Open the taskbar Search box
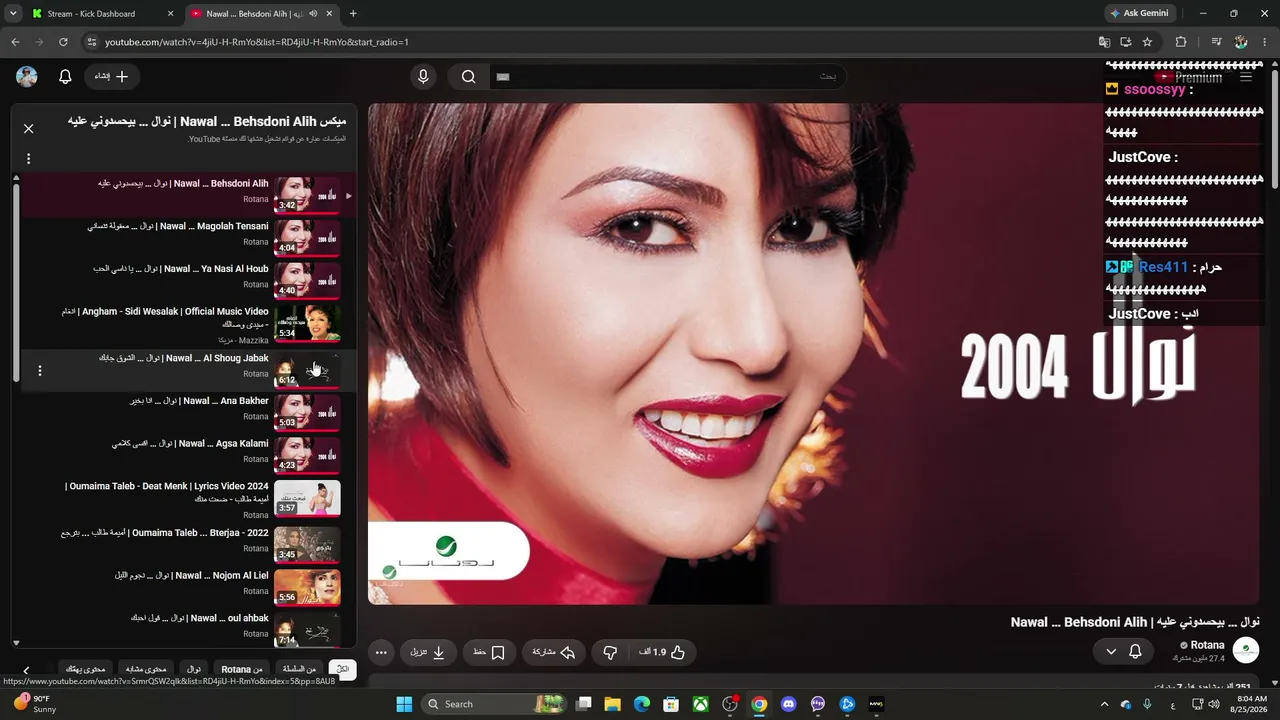 pos(493,704)
